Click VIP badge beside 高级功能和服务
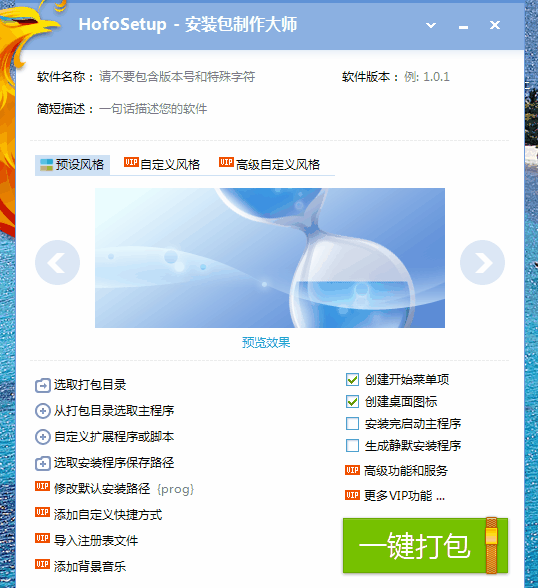538x588 pixels. pos(352,470)
